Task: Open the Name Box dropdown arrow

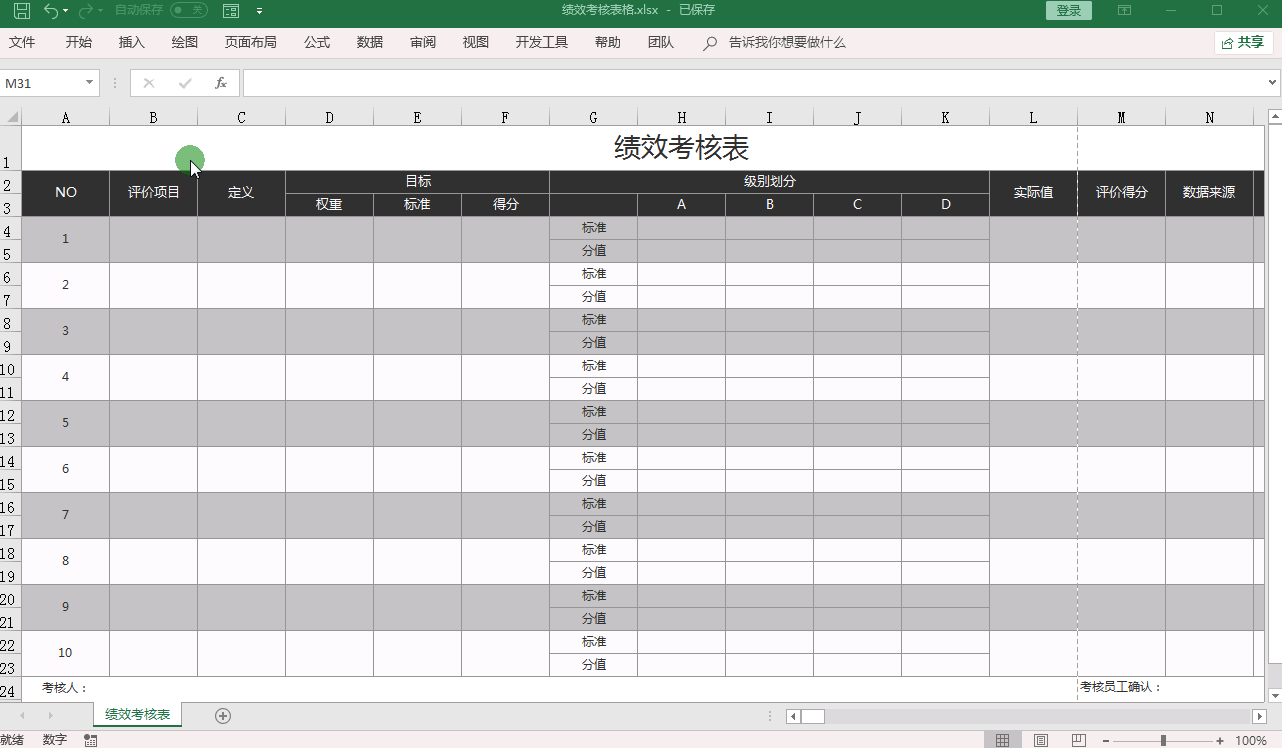Action: [x=90, y=83]
